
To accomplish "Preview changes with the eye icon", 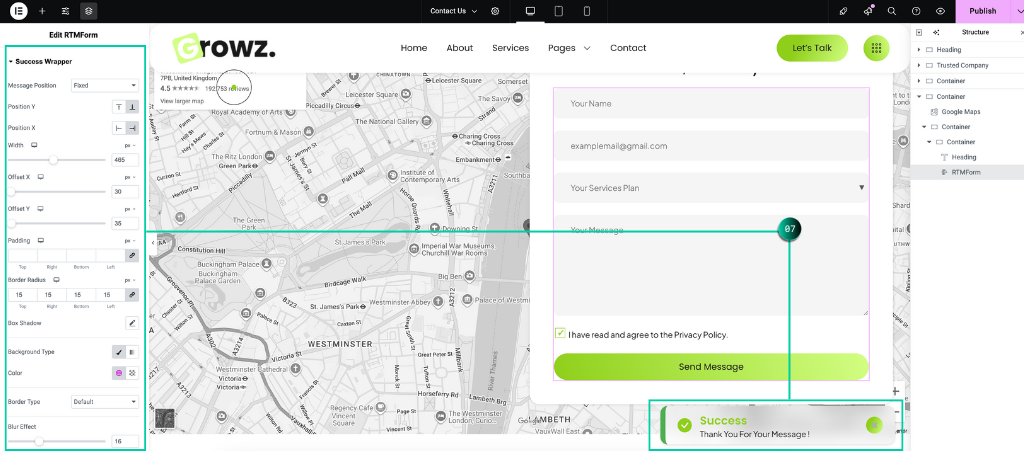I will click(940, 11).
